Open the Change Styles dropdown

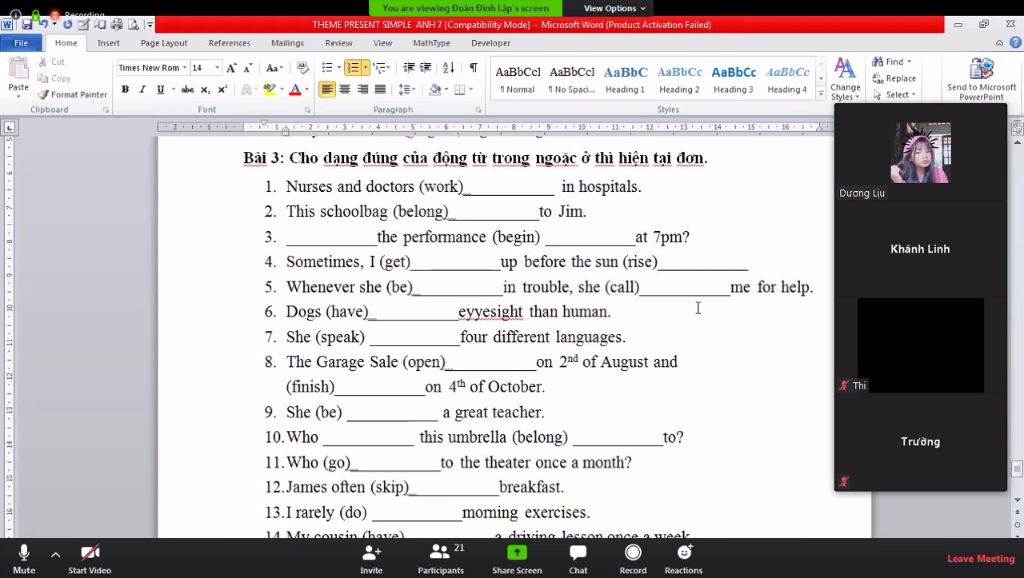tap(844, 79)
